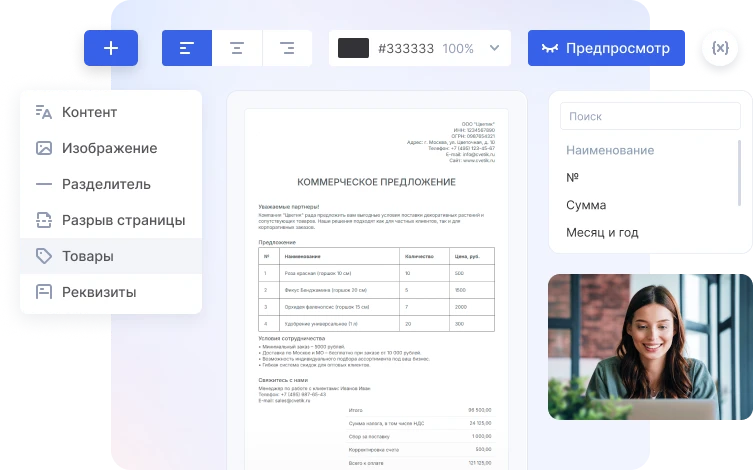The image size is (753, 470).
Task: Click the #333333 color swatch
Action: tap(353, 48)
